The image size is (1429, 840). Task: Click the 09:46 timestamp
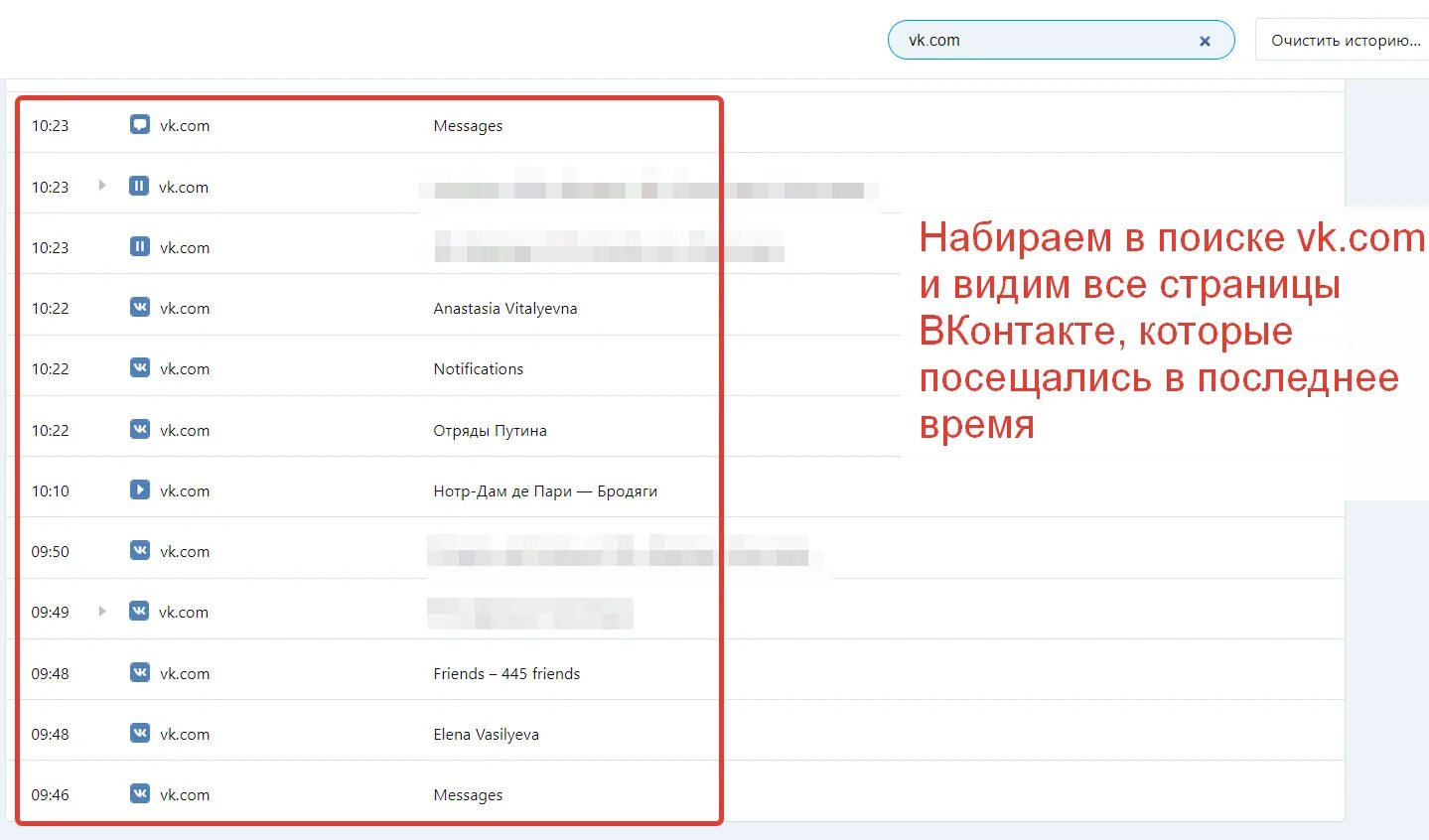point(50,794)
